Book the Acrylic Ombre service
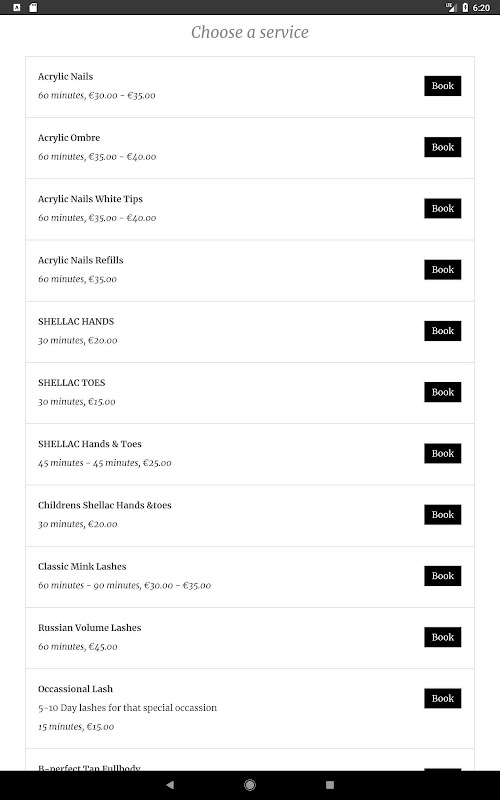Screen dimensions: 500x800 click(442, 147)
